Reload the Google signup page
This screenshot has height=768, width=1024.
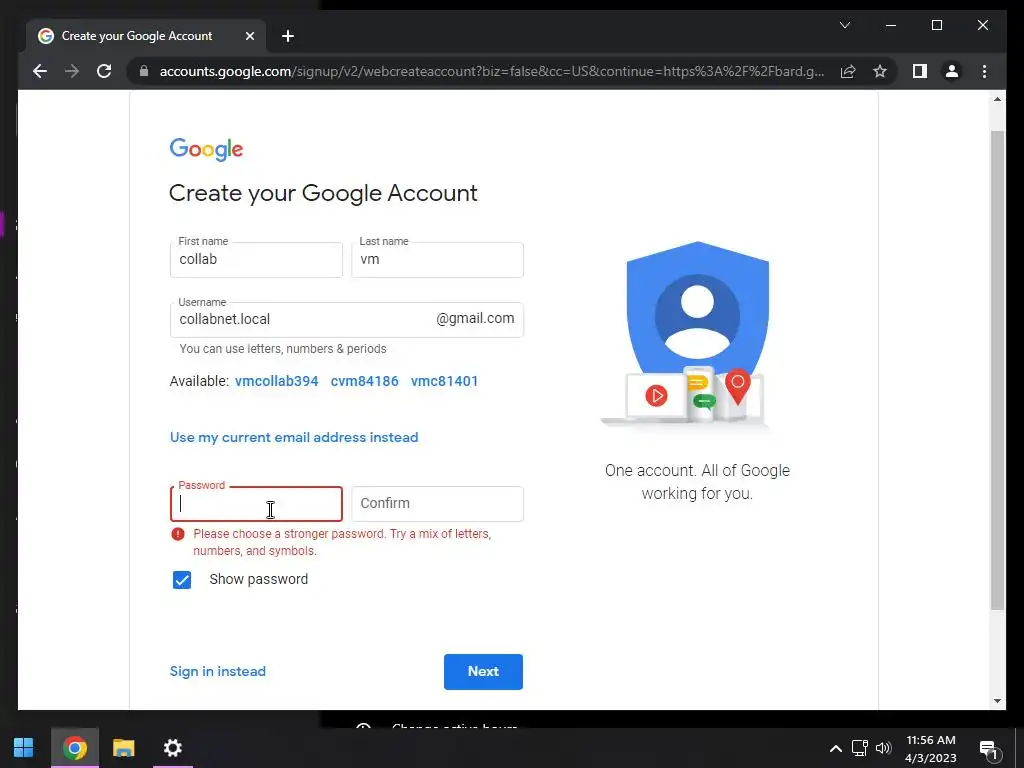(104, 71)
